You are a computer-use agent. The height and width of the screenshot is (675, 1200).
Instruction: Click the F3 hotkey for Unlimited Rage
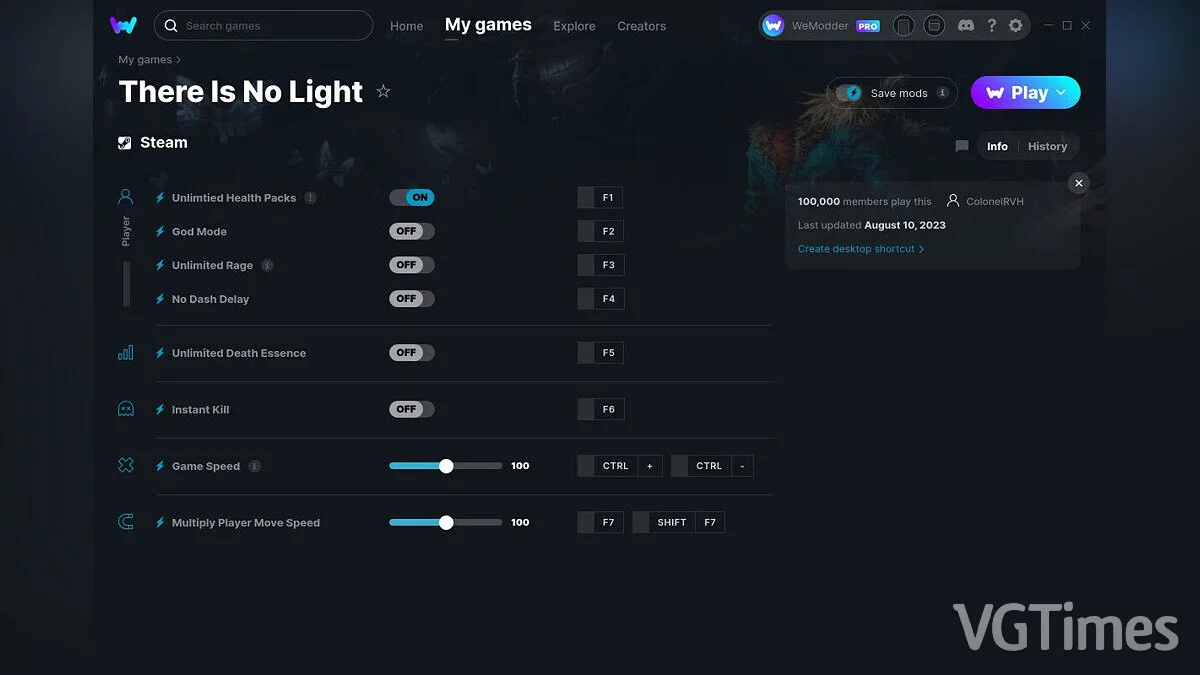click(x=601, y=265)
